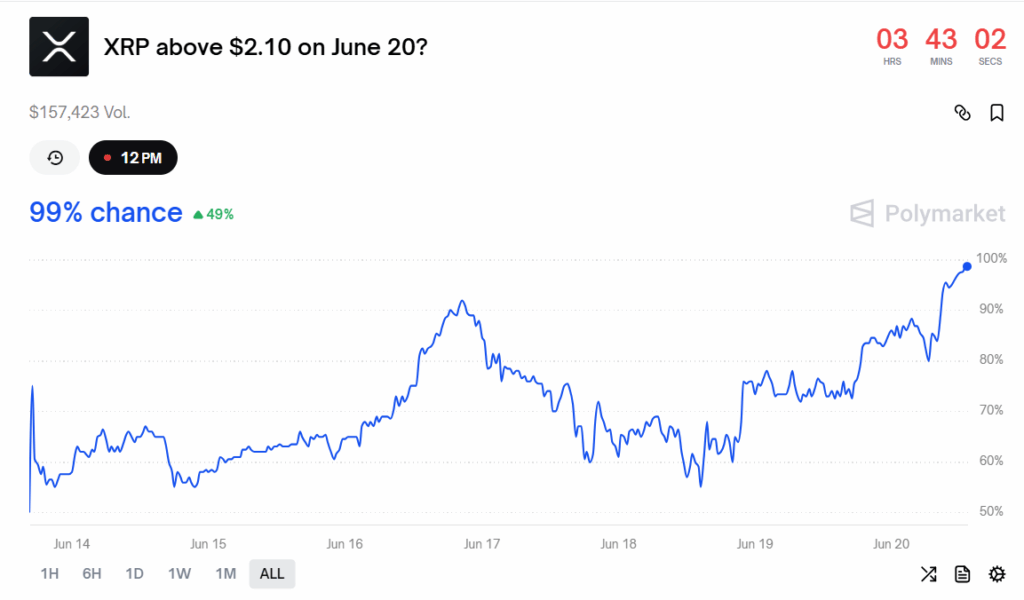Click the market title text

(x=265, y=47)
